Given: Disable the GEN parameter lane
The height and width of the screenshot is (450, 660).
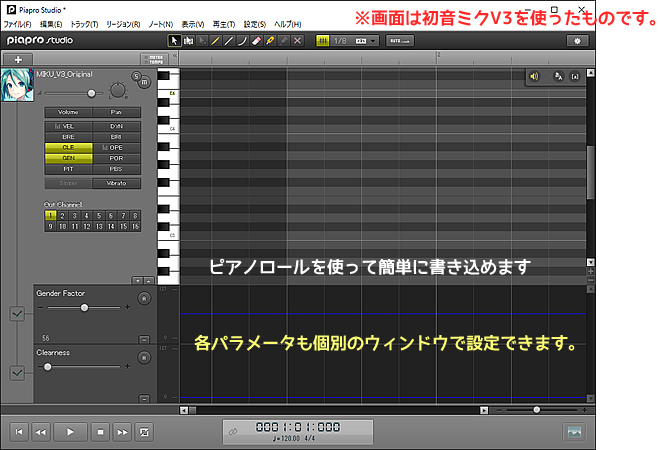Looking at the screenshot, I should pyautogui.click(x=68, y=158).
